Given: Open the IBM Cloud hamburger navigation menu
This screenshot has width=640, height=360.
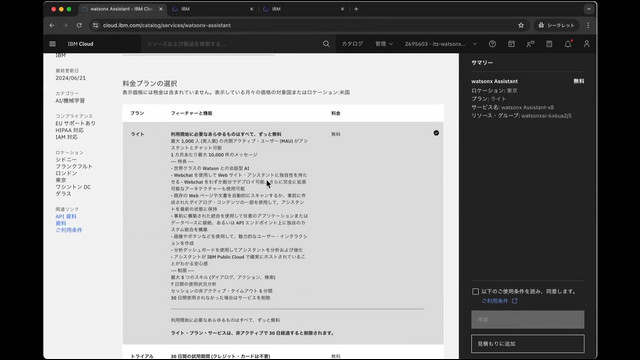Looking at the screenshot, I should click(52, 44).
